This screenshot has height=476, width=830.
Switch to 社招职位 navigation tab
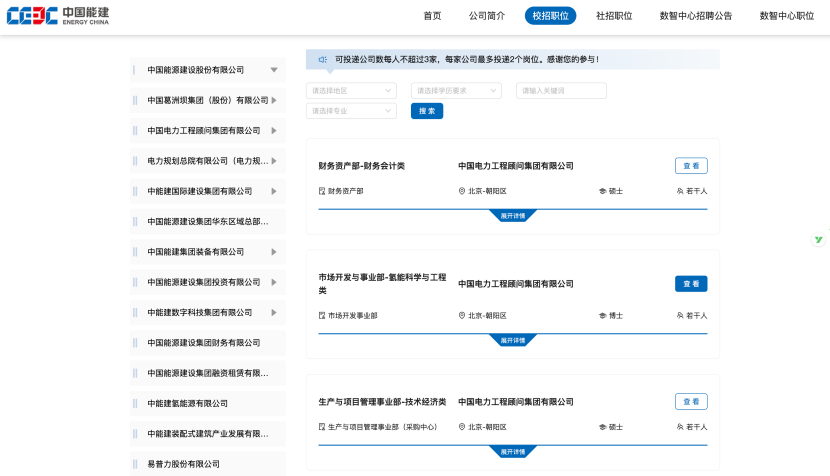click(614, 16)
